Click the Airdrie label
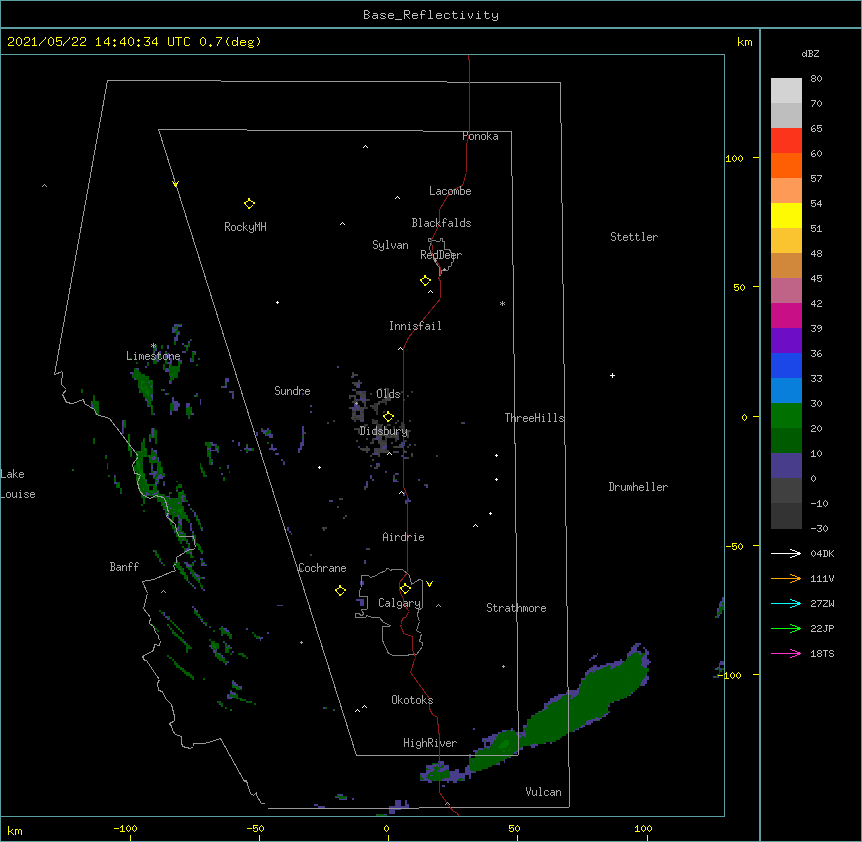Image resolution: width=862 pixels, height=842 pixels. click(404, 537)
